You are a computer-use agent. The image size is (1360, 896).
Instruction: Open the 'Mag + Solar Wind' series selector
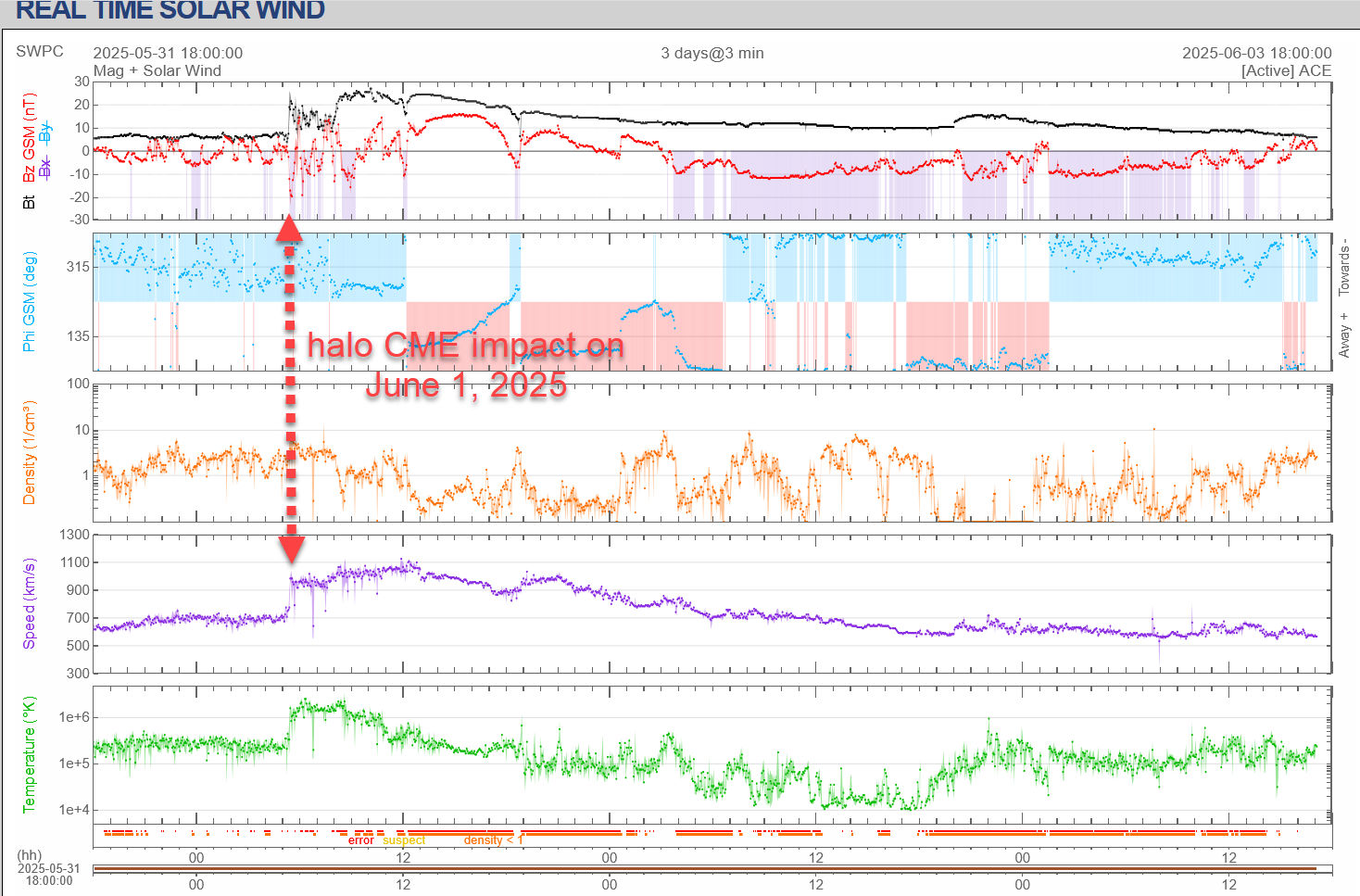tap(157, 70)
